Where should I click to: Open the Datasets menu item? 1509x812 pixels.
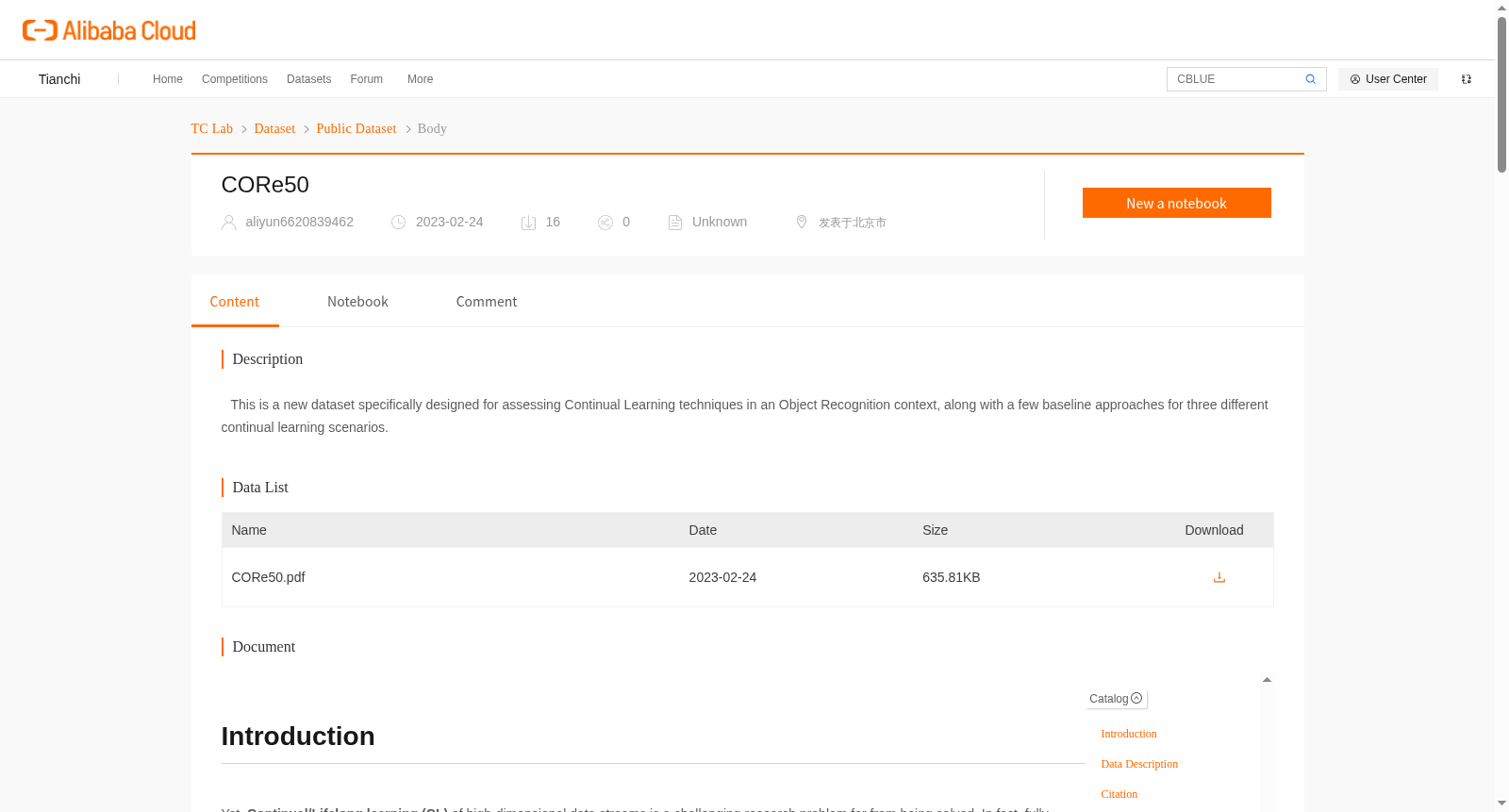(x=308, y=79)
